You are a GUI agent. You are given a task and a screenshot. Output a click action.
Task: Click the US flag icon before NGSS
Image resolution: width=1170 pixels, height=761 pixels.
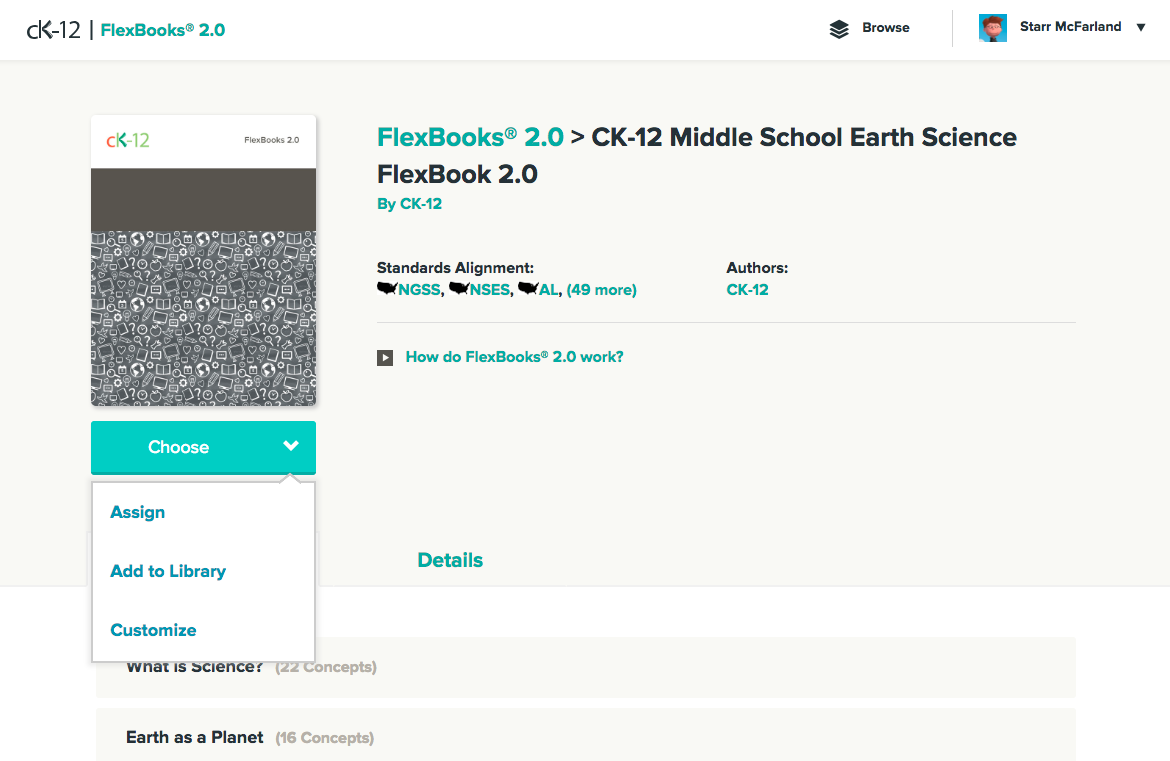point(387,290)
